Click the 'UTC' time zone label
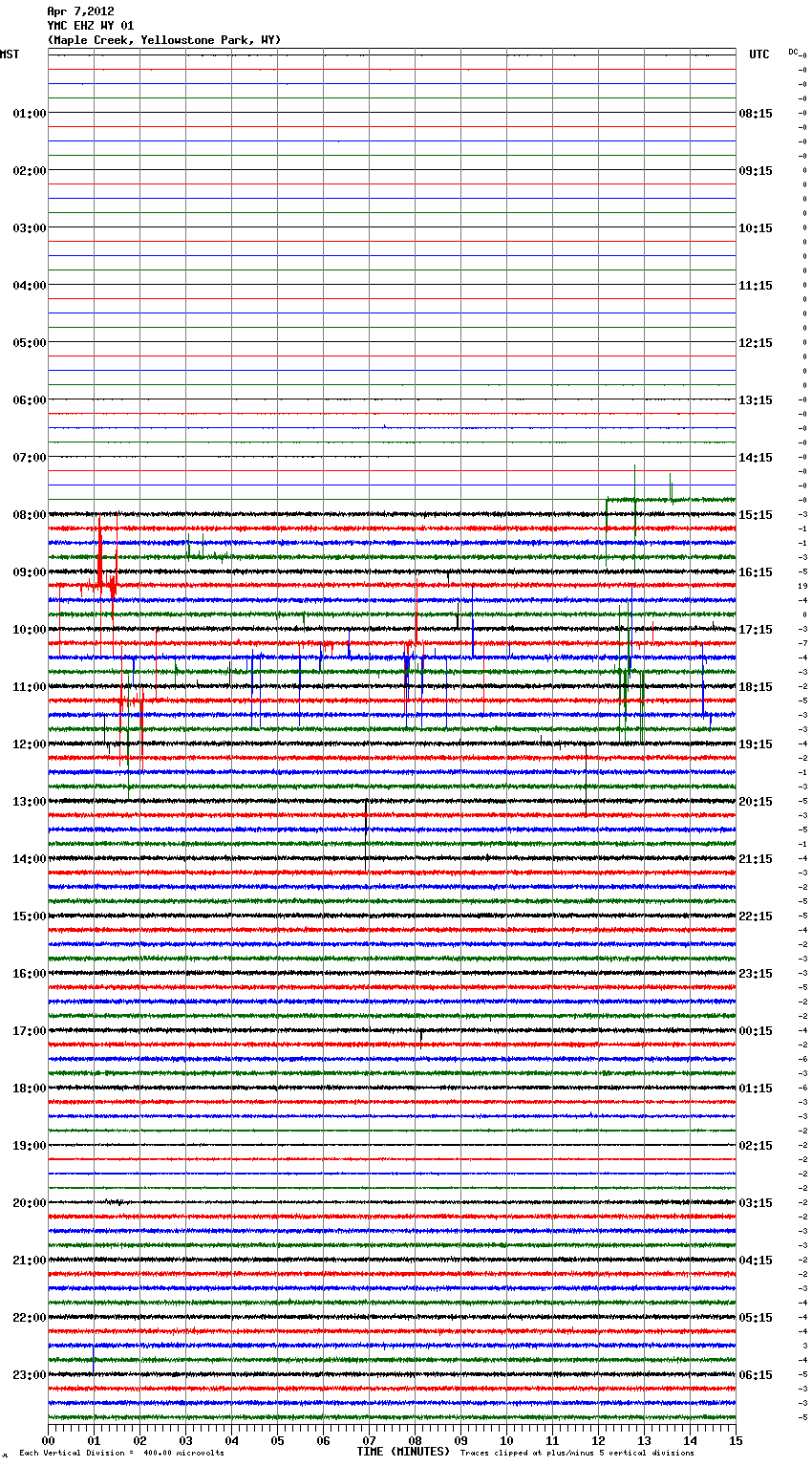This screenshot has height=1466, width=812. coord(759,54)
